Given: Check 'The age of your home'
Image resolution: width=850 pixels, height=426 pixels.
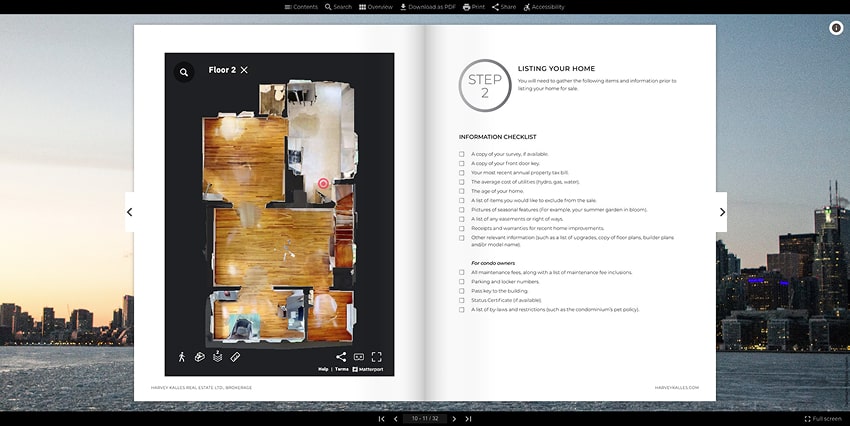Looking at the screenshot, I should 462,191.
